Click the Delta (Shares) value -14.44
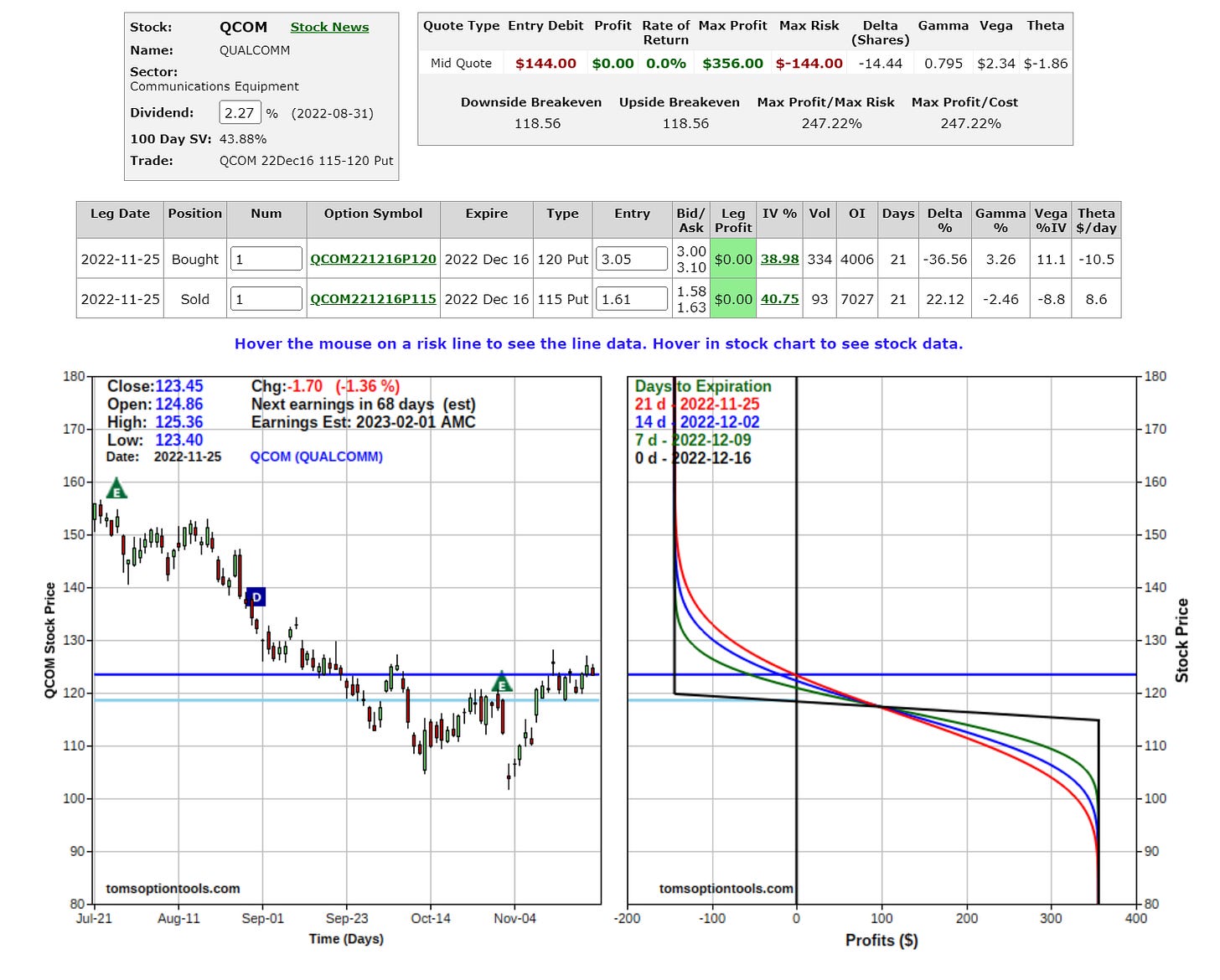Image resolution: width=1220 pixels, height=980 pixels. pos(880,63)
